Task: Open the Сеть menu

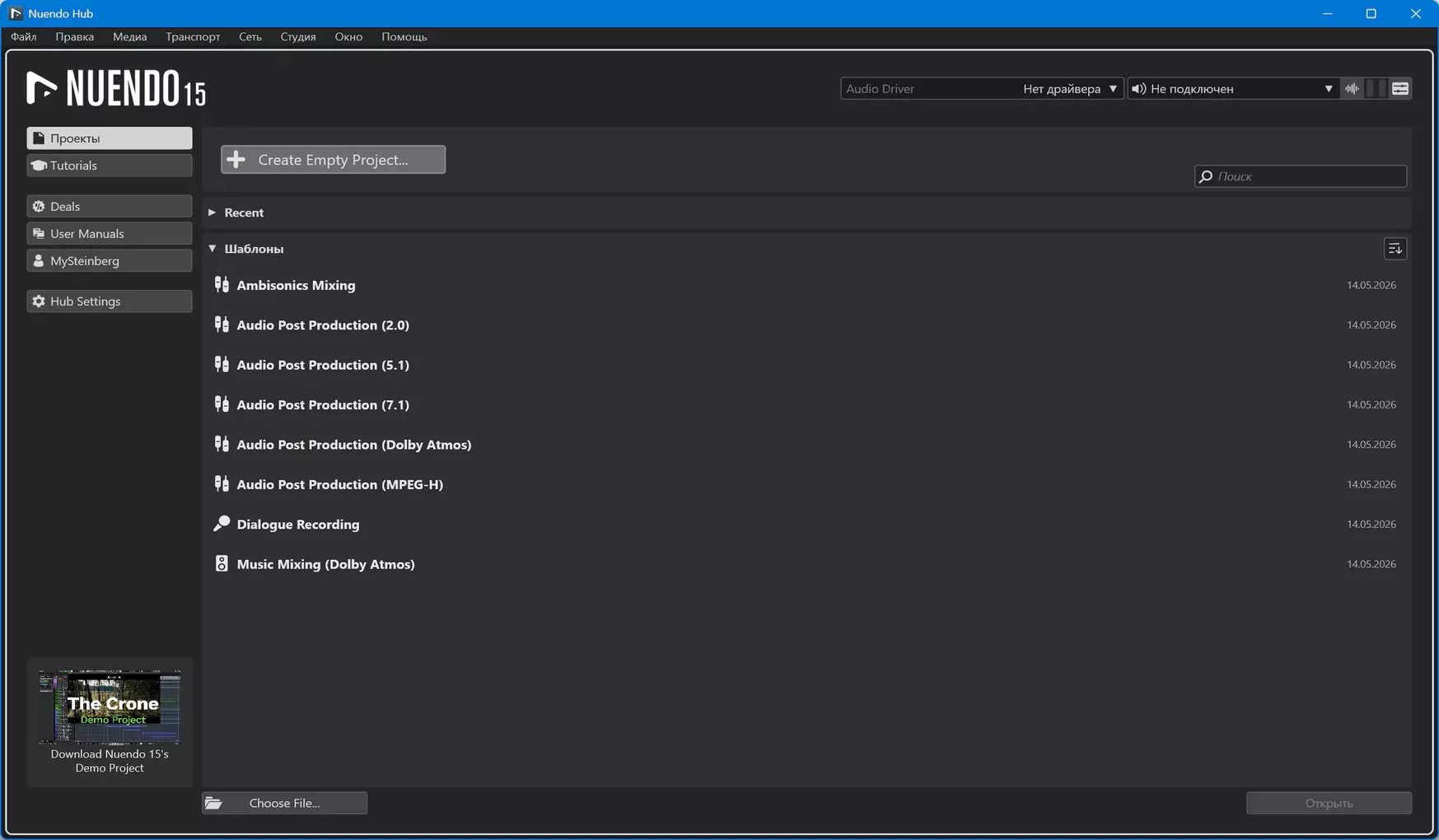Action: [250, 36]
